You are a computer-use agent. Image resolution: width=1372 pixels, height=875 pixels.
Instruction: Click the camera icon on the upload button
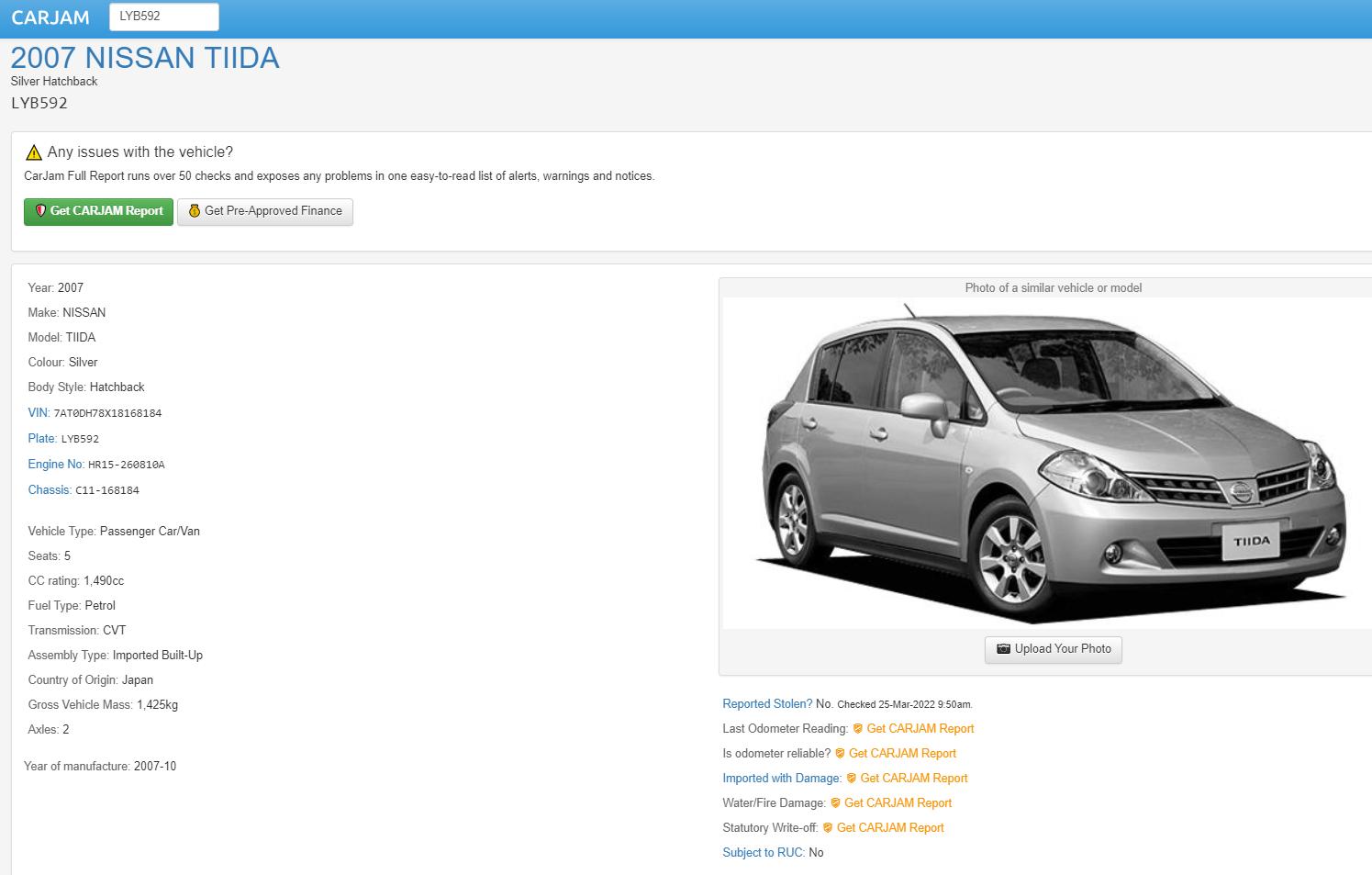pyautogui.click(x=1003, y=649)
